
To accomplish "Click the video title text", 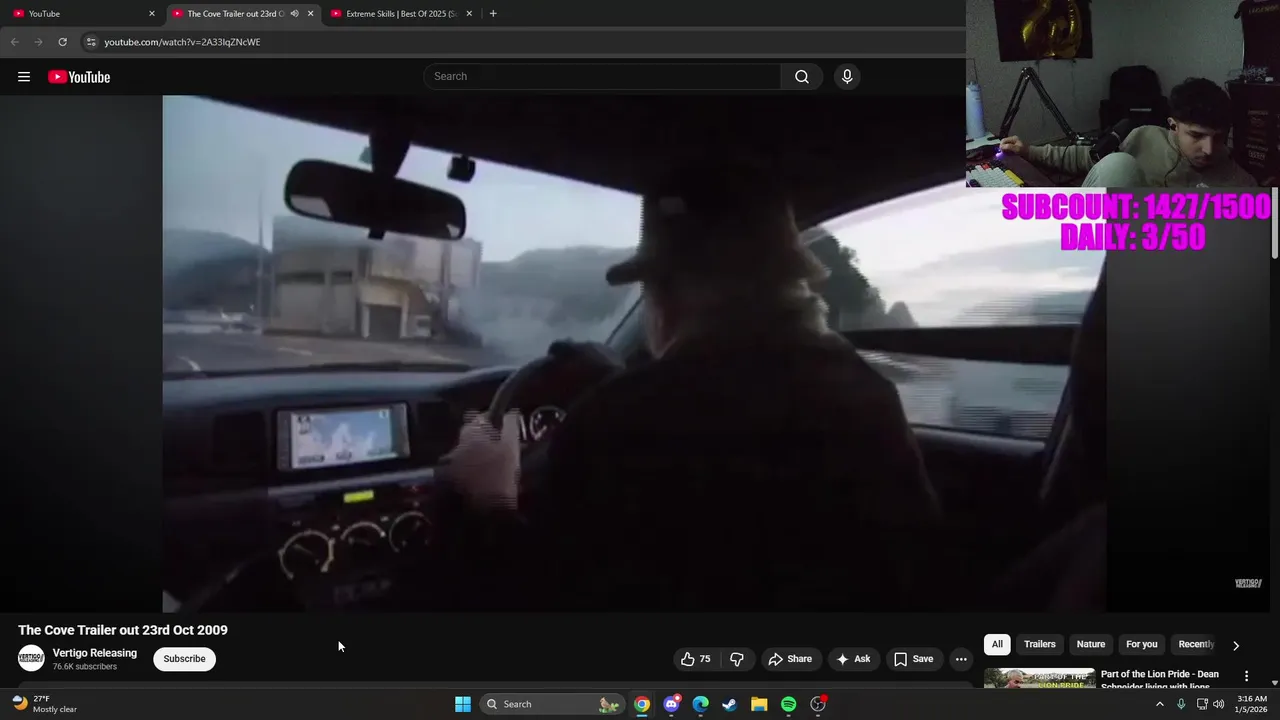I will 123,630.
